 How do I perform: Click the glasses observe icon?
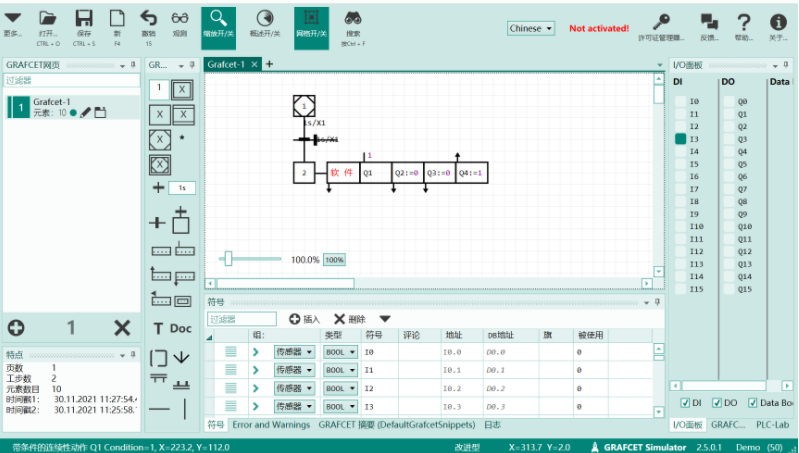(179, 20)
